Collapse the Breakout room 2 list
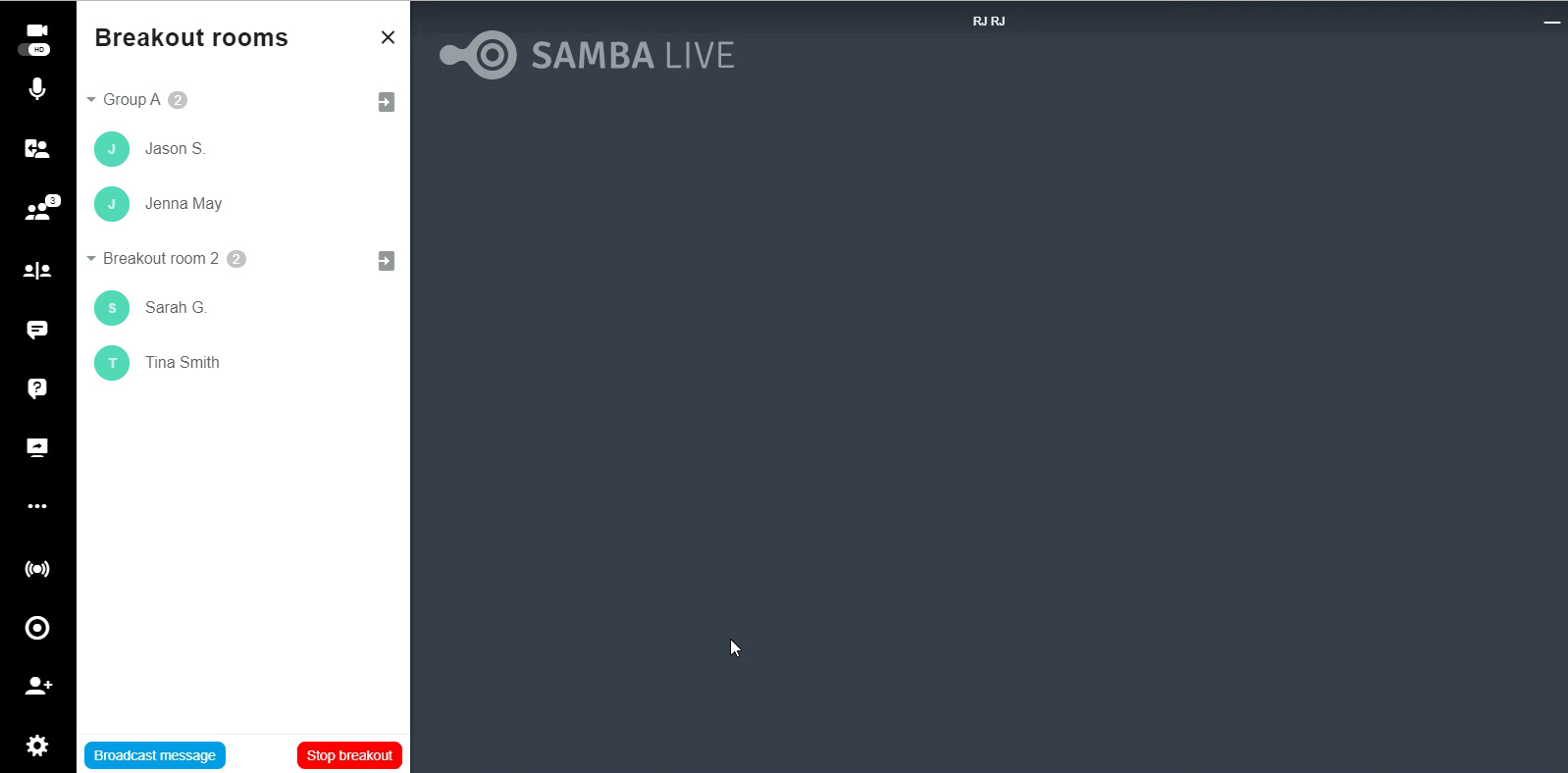The image size is (1568, 773). click(91, 259)
